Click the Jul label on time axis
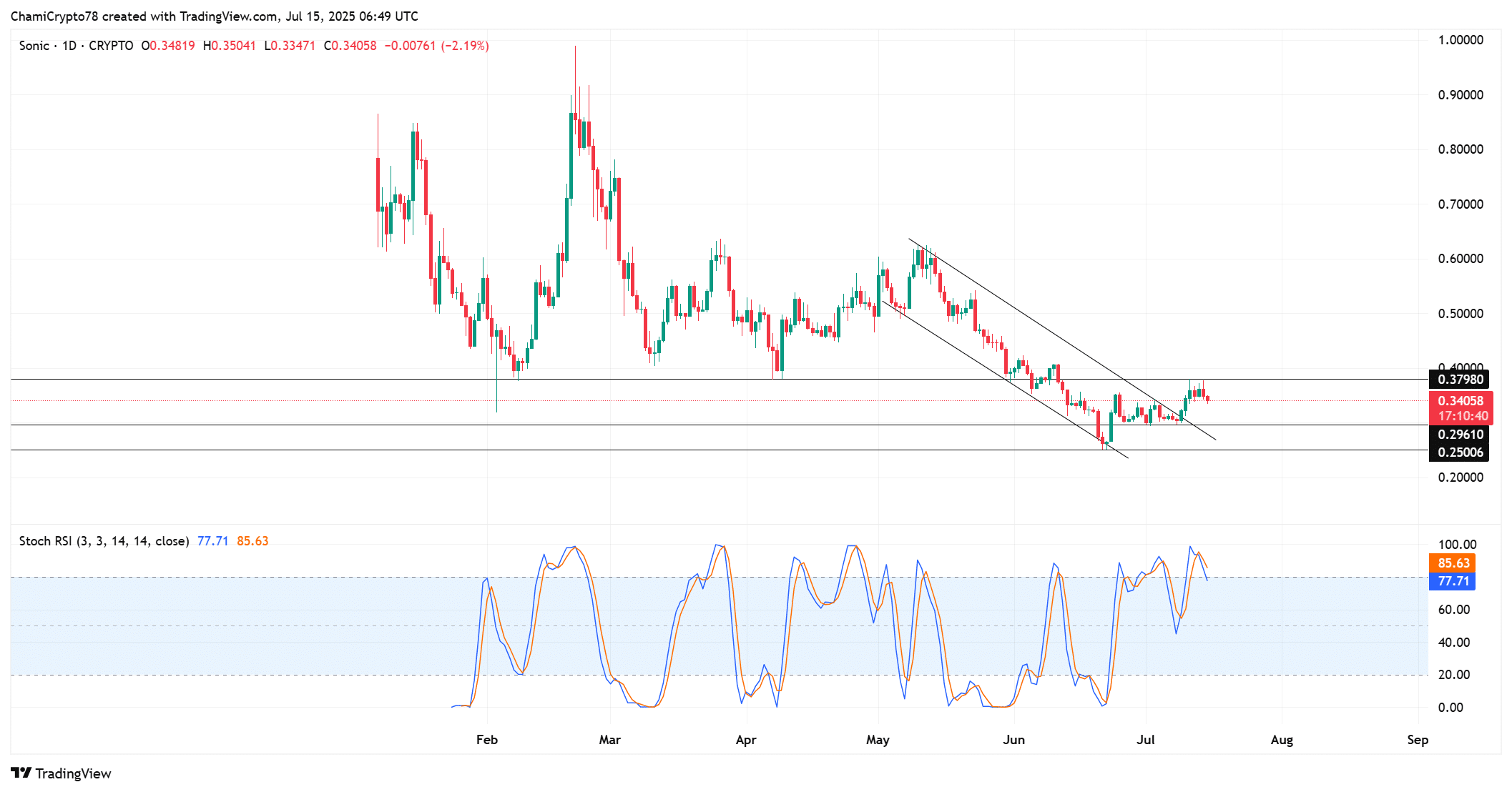Screen dimensions: 1512x792 1145,740
